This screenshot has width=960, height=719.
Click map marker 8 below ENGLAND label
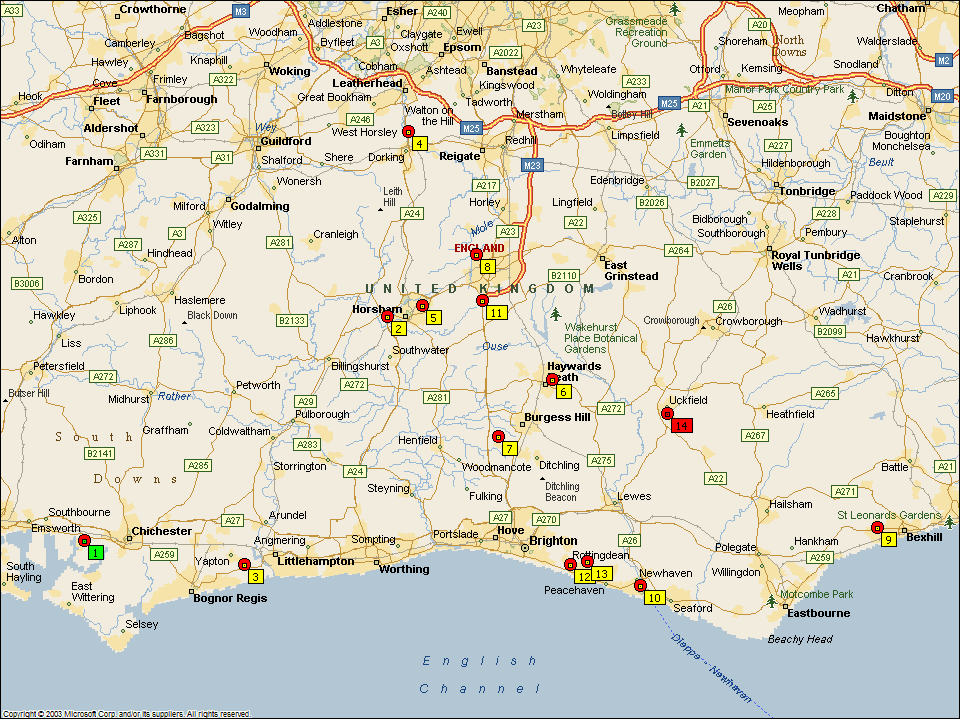(x=487, y=266)
